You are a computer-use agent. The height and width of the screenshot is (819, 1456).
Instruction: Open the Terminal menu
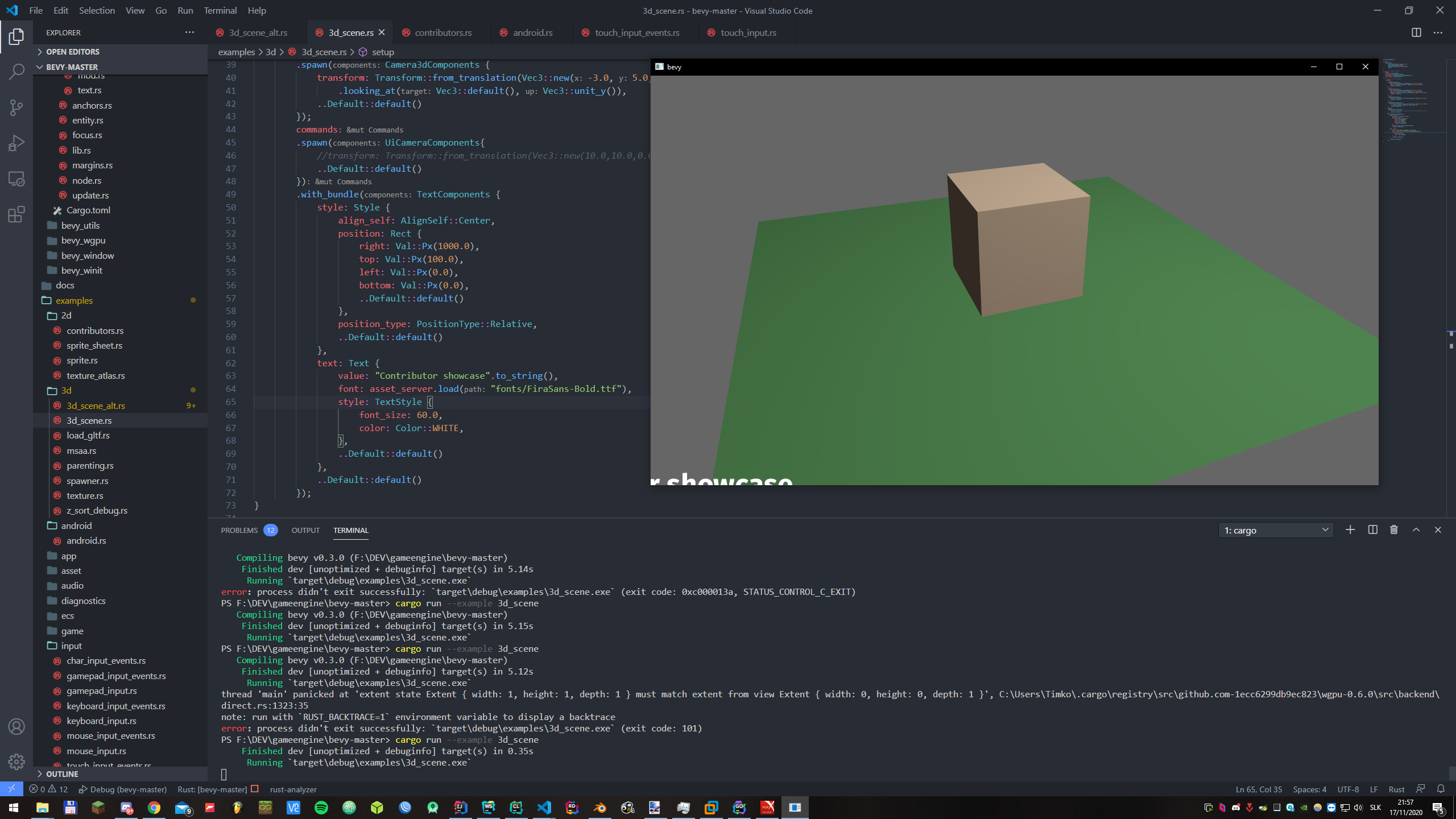coord(220,10)
